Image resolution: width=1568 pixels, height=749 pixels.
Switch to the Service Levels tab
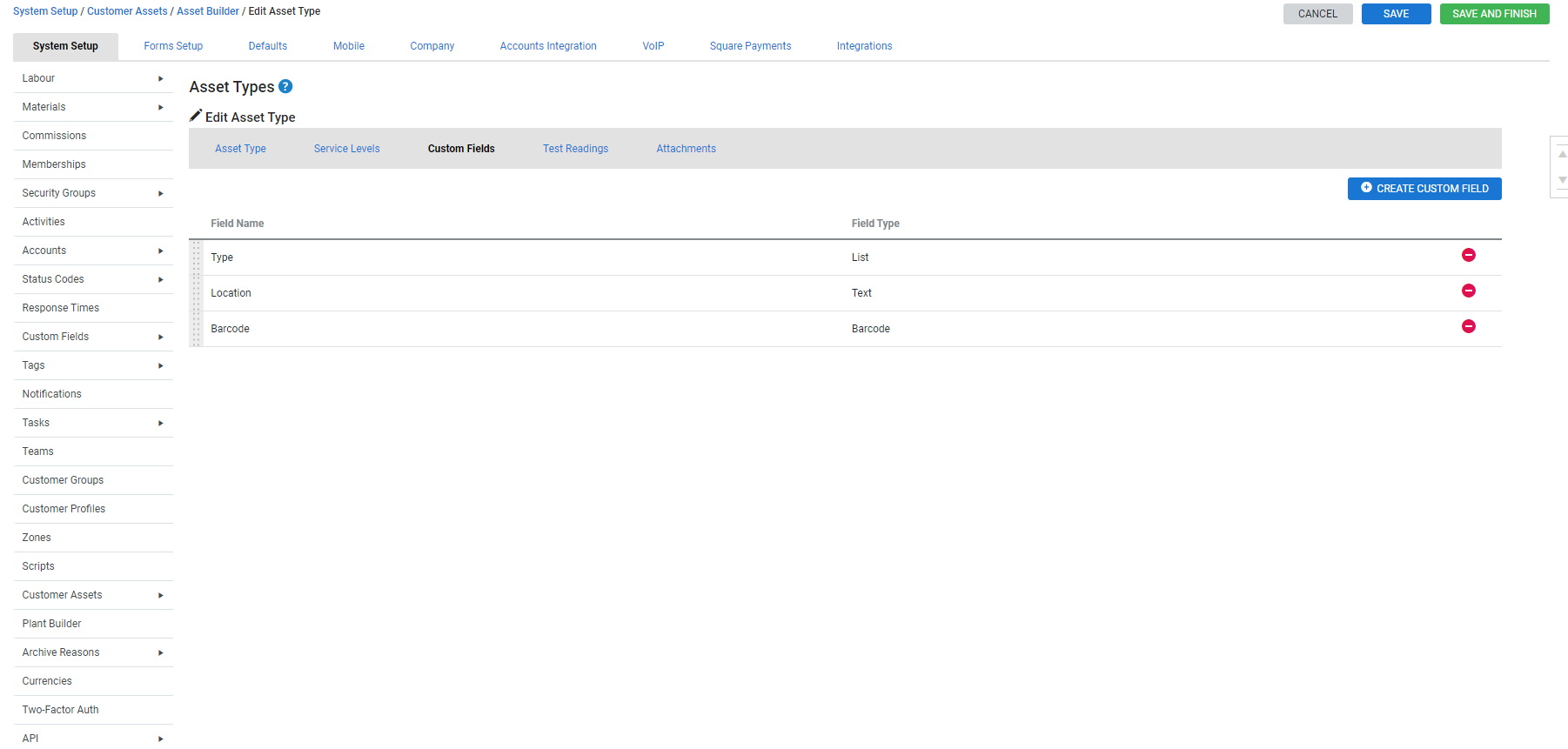coord(346,149)
